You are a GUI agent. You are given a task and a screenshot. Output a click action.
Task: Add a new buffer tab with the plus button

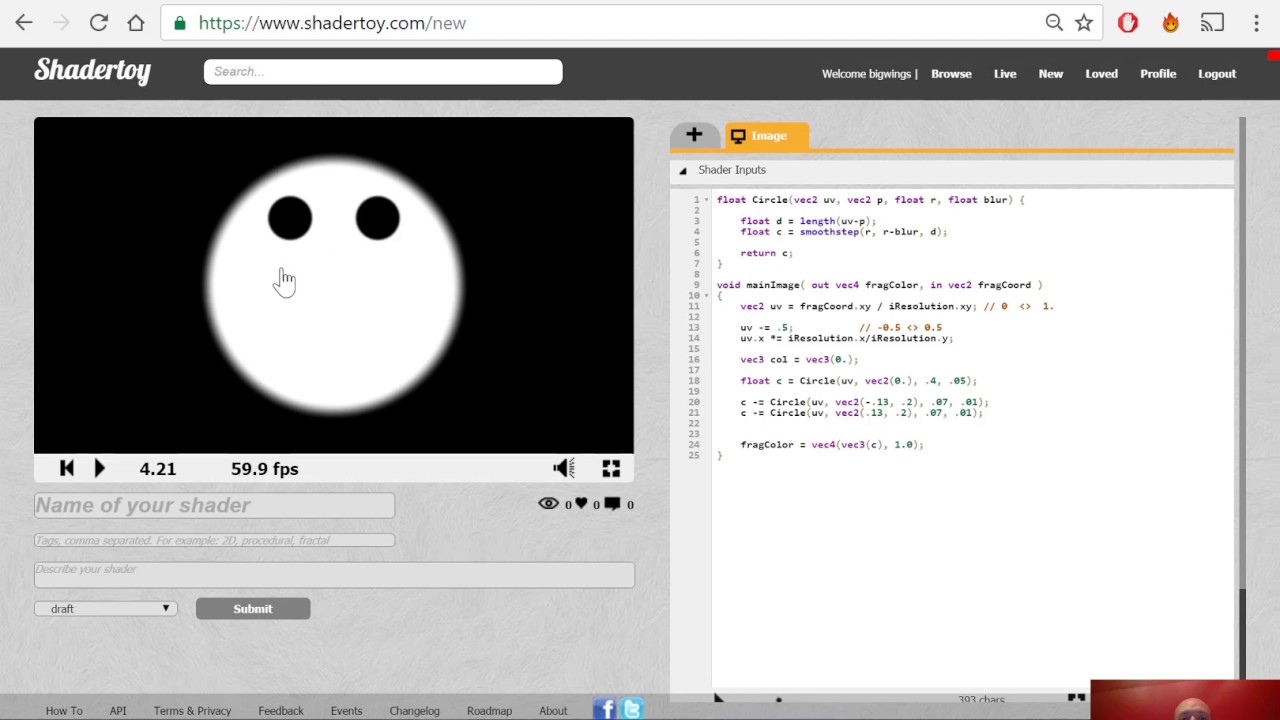[694, 135]
